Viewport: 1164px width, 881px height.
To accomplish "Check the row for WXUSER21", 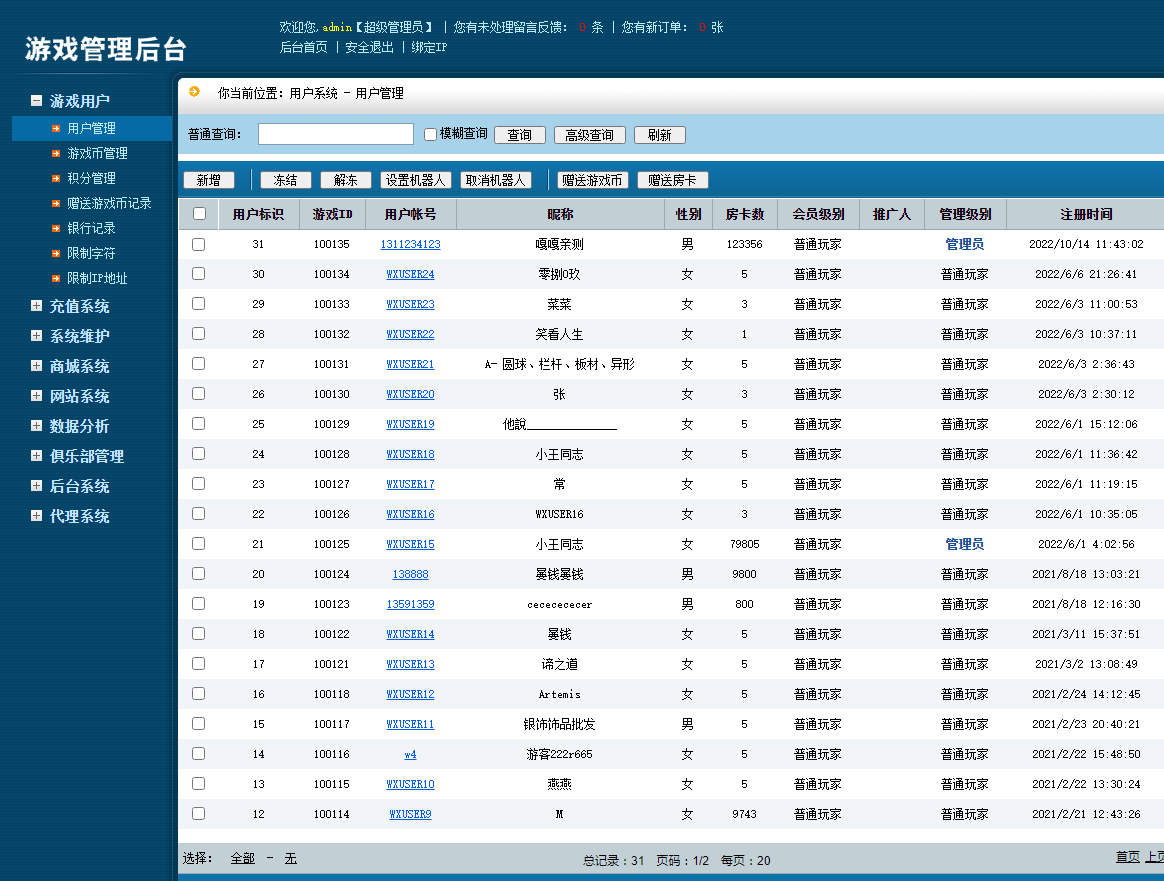I will pyautogui.click(x=198, y=364).
